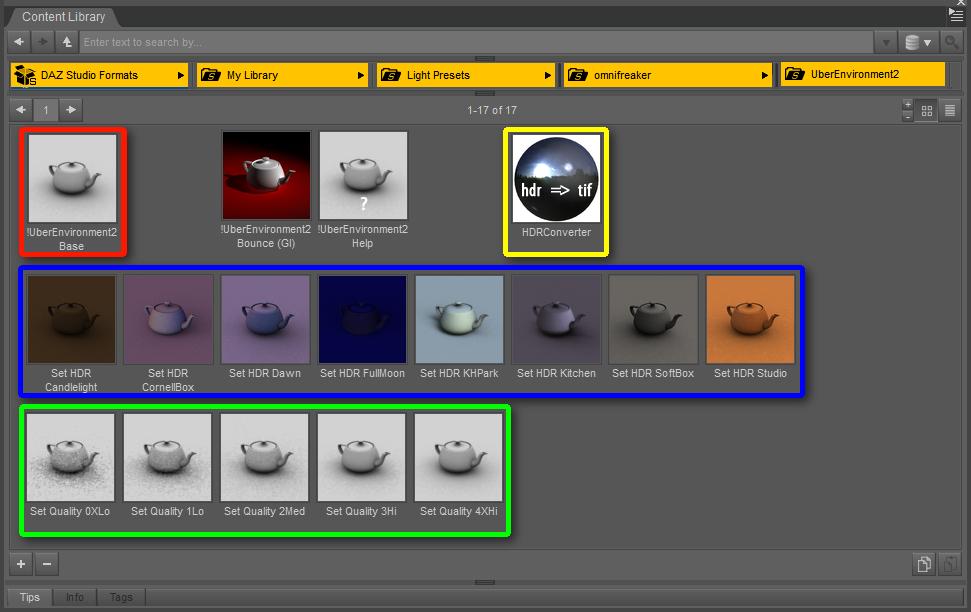Switch to thumbnail grid view
This screenshot has width=971, height=612.
pos(926,110)
